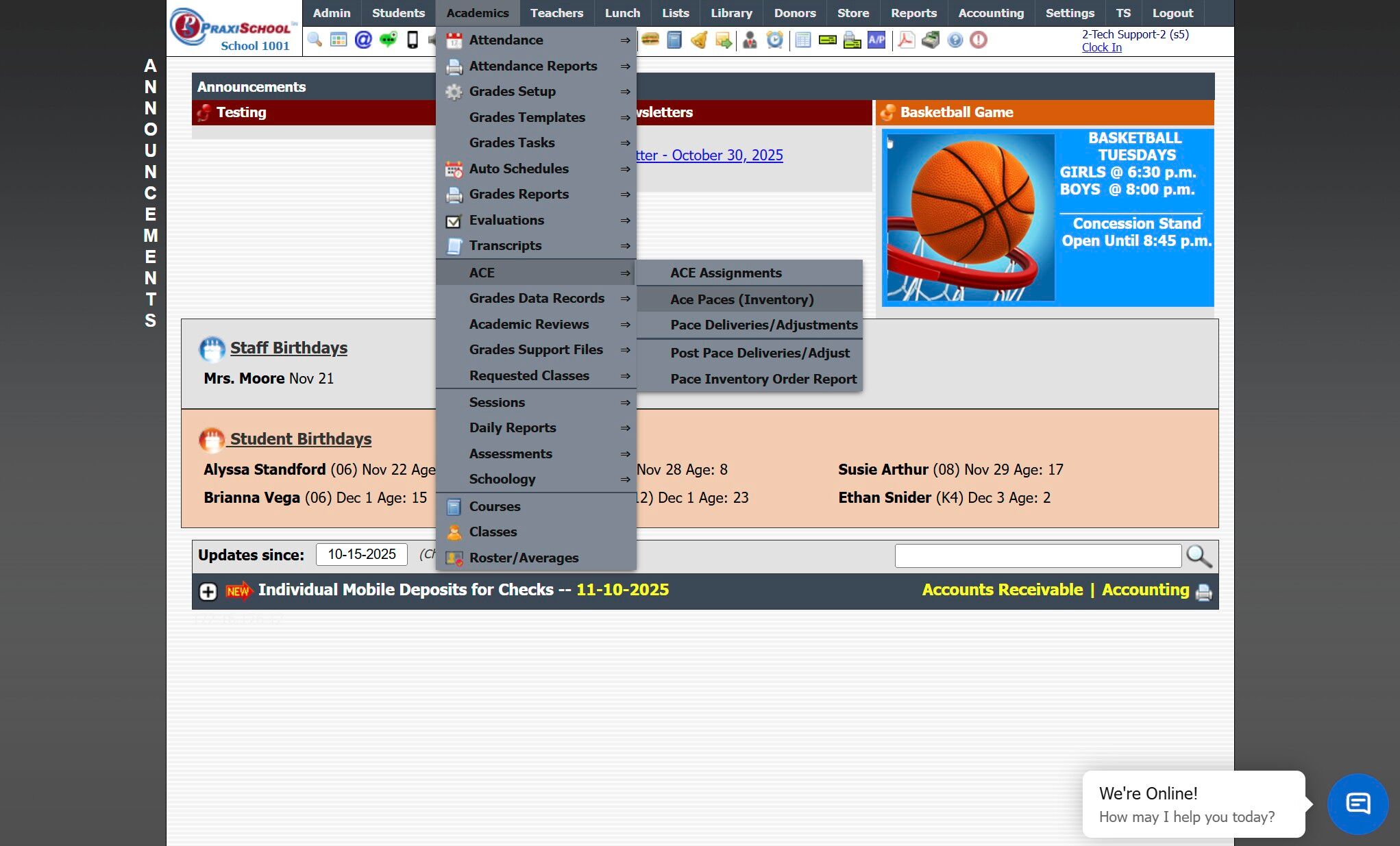Open the Accounting menu bar item
The image size is (1400, 846).
coord(991,13)
